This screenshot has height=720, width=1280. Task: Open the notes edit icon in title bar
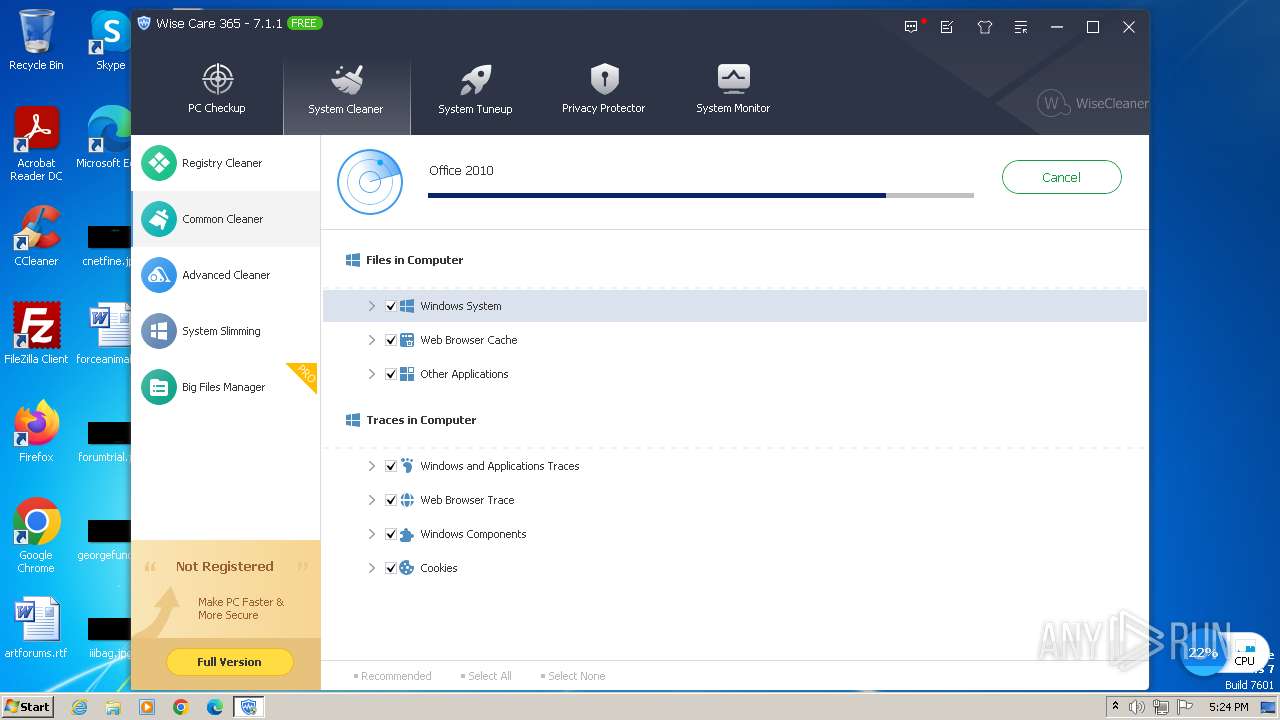[947, 27]
